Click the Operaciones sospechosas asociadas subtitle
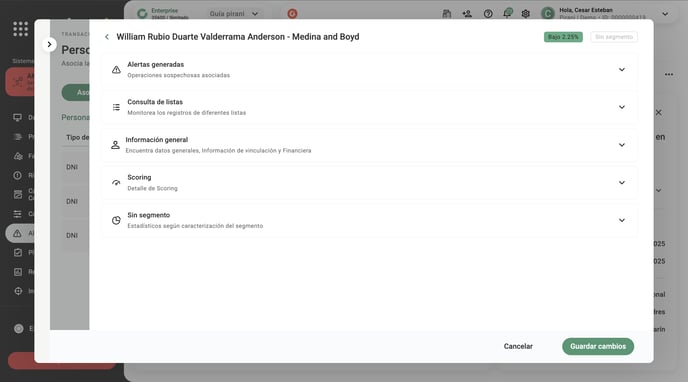688x382 pixels. [x=179, y=75]
